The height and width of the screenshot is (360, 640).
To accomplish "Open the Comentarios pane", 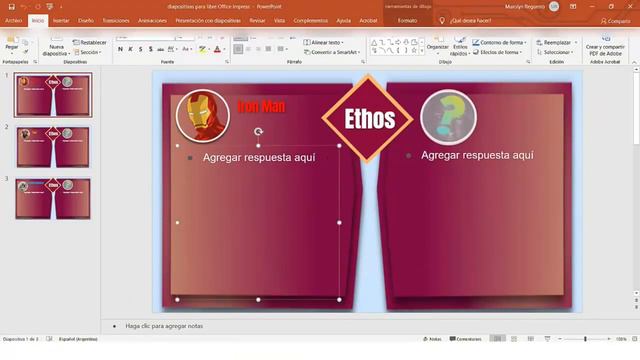I will coord(465,339).
